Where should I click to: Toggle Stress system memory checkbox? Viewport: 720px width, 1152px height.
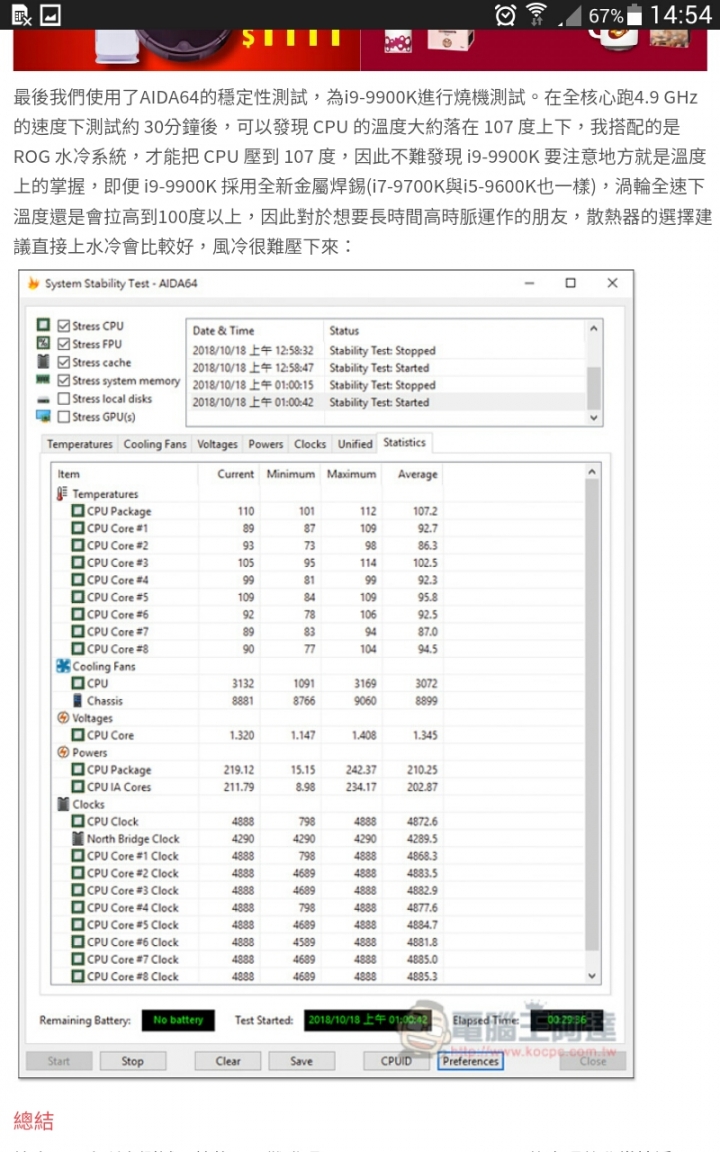coord(64,380)
